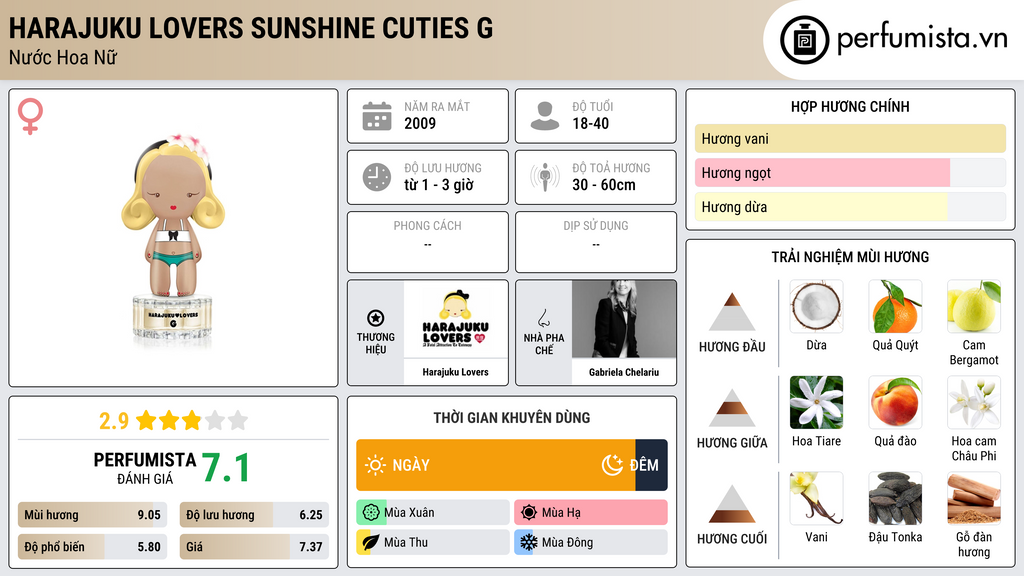This screenshot has width=1024, height=576.
Task: Click the Harajuku Lovers Sunshine Cuties G title
Action: (x=251, y=29)
